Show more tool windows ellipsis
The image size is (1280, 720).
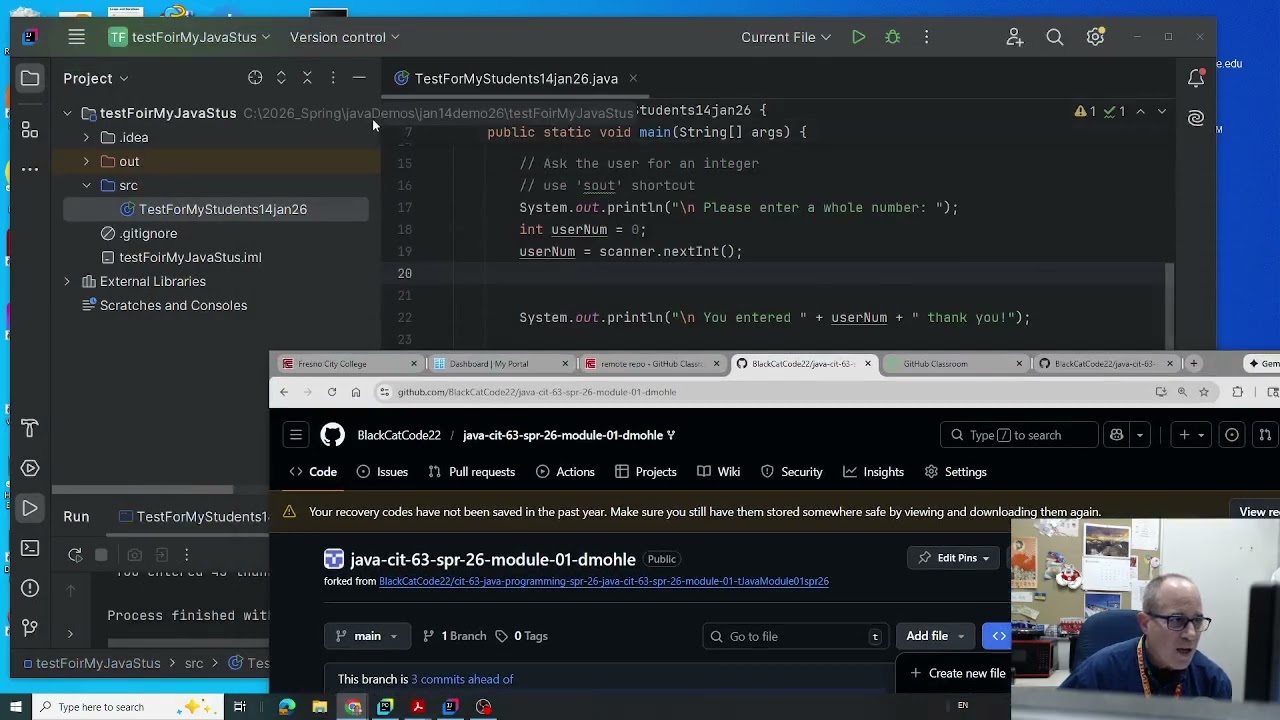pos(30,169)
